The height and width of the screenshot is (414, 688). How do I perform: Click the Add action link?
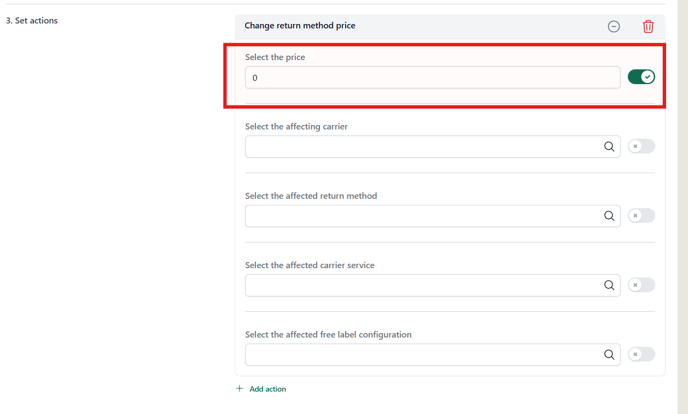coord(268,389)
